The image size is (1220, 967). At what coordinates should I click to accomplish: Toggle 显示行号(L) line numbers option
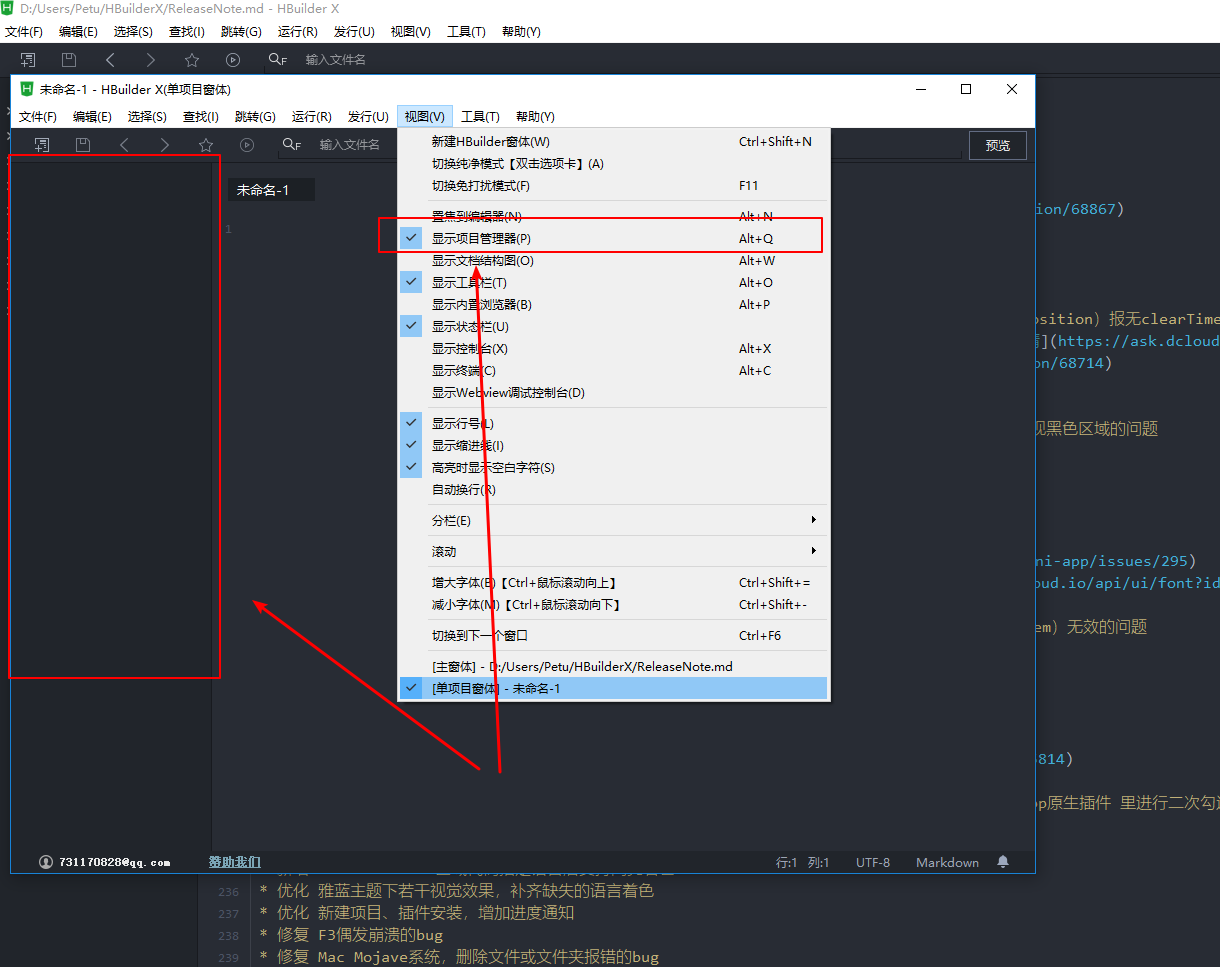[613, 424]
